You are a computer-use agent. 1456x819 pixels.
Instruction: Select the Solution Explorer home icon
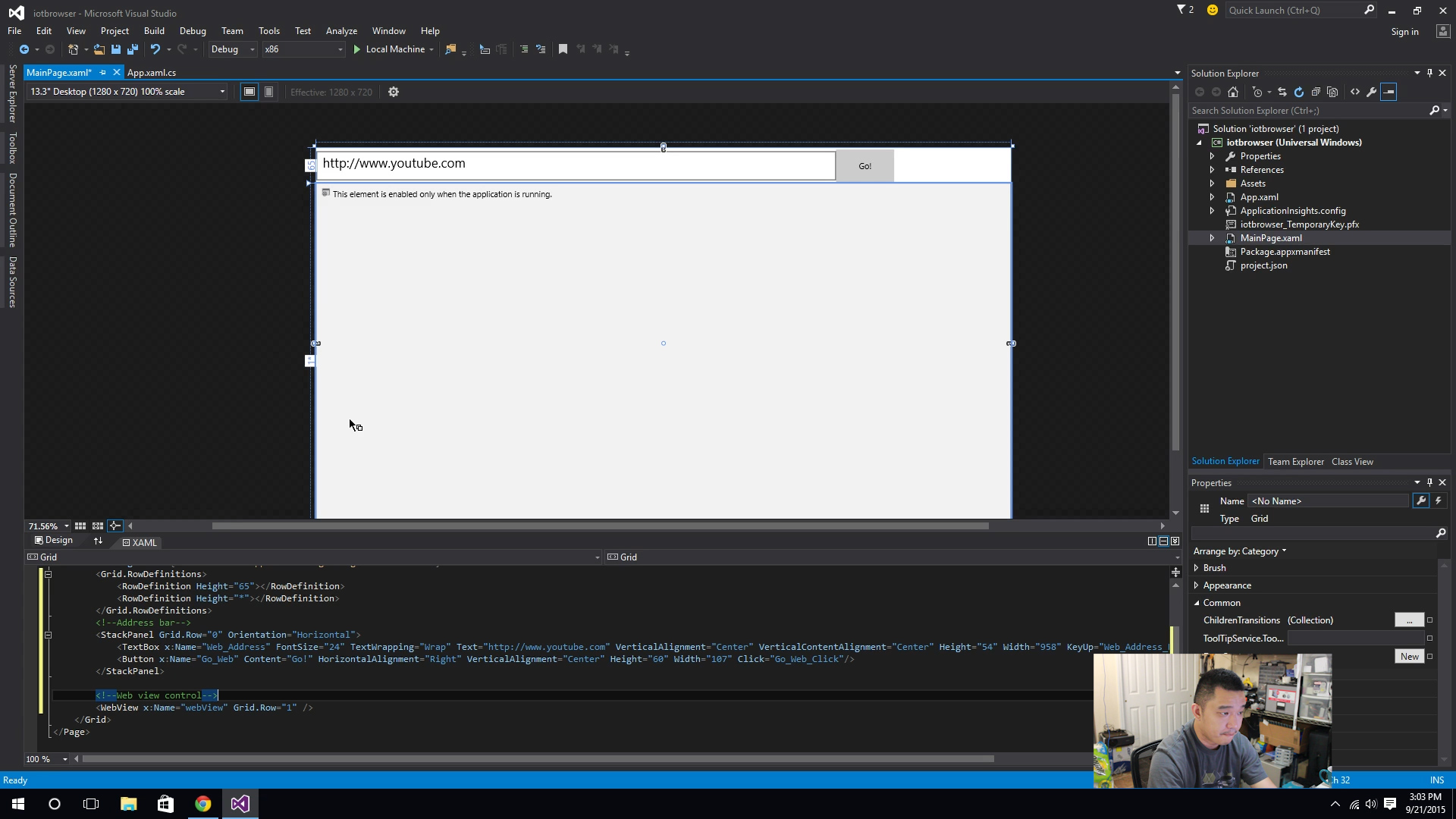pyautogui.click(x=1233, y=91)
